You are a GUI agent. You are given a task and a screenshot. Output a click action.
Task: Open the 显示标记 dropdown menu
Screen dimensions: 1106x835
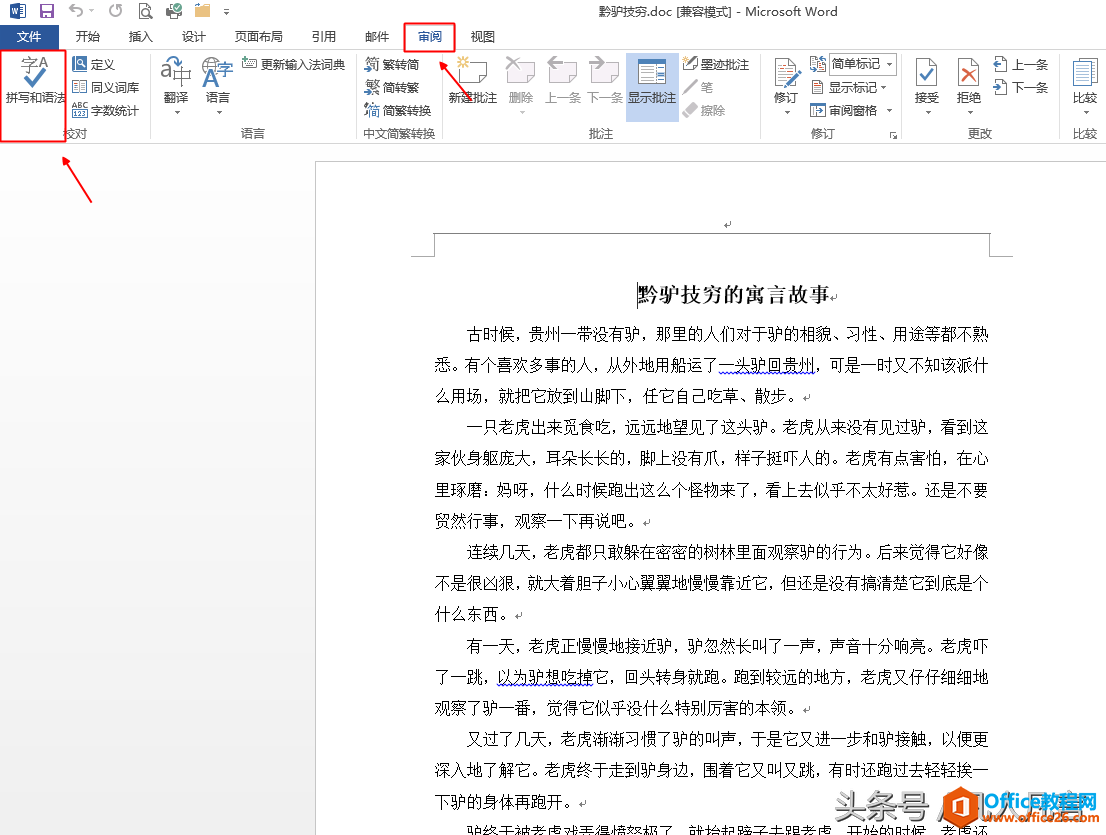[848, 87]
